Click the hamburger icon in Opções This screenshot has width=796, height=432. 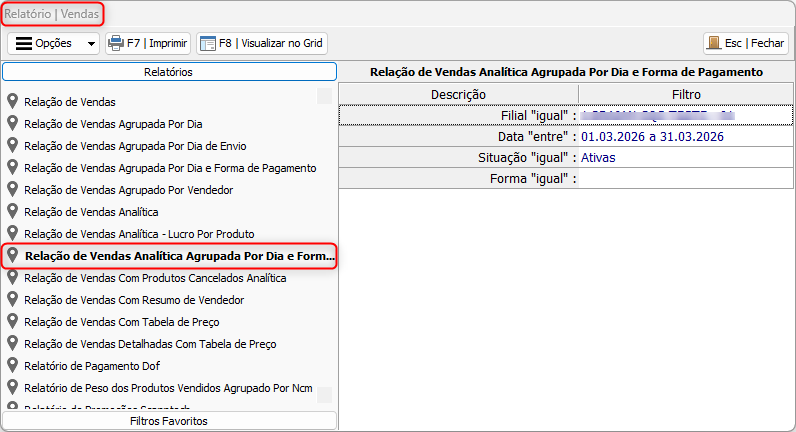click(23, 44)
